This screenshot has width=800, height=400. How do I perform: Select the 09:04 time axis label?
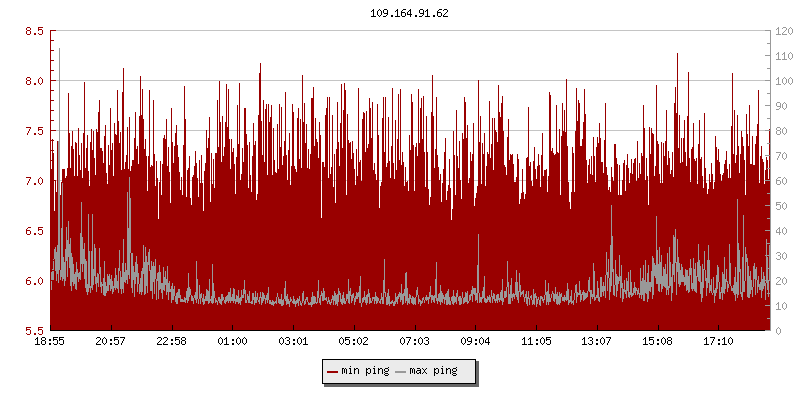pos(476,342)
